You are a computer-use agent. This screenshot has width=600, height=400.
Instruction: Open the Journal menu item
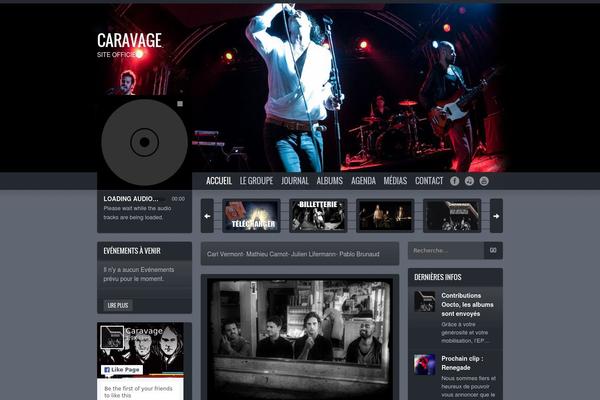[x=295, y=181]
